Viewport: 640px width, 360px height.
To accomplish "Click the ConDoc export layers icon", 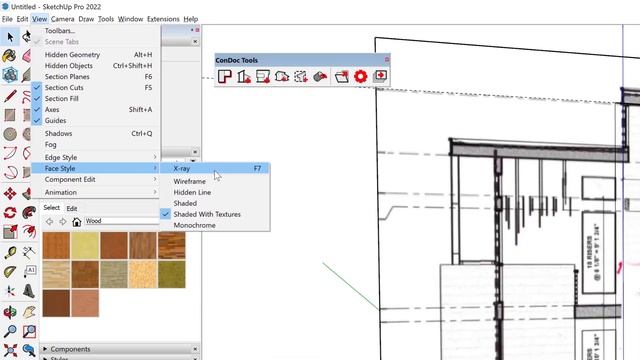I will click(x=380, y=76).
